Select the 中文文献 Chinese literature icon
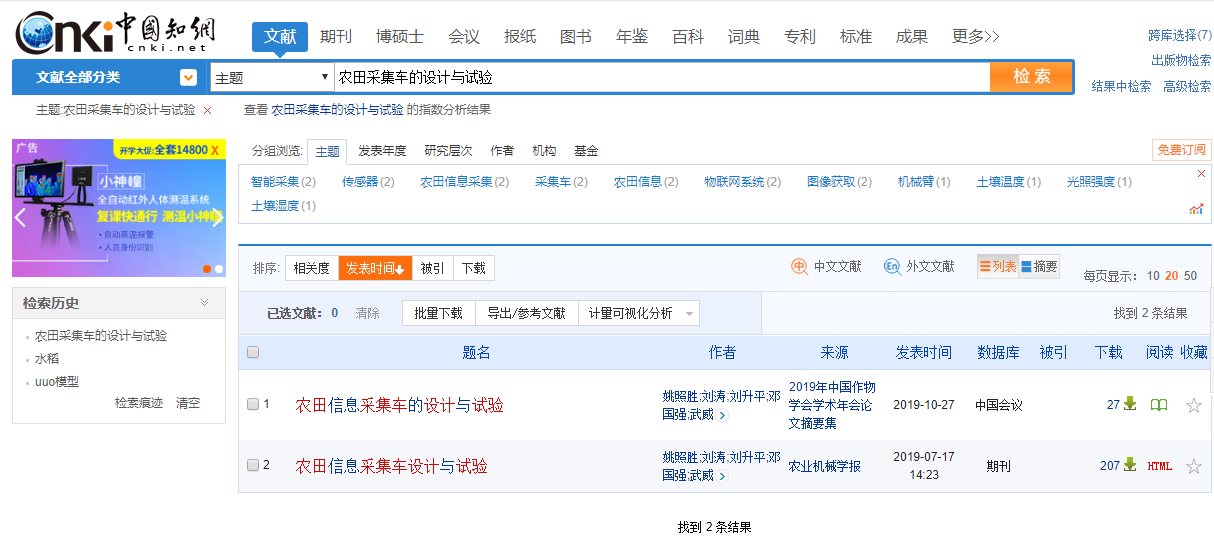Viewport: 1214px width, 539px height. tap(799, 267)
